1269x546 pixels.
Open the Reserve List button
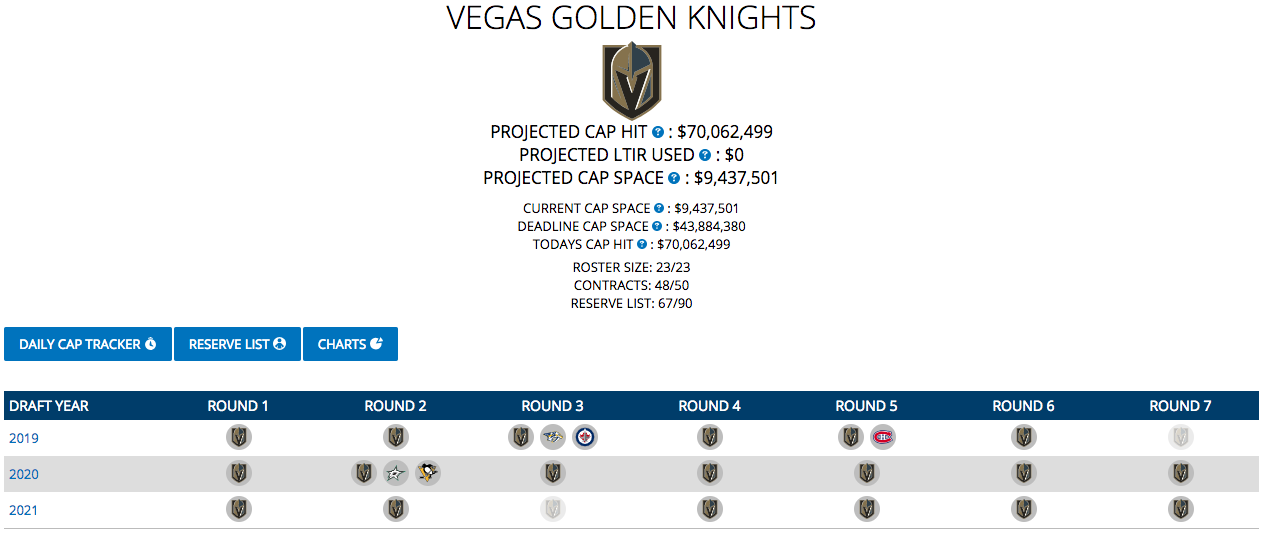pyautogui.click(x=237, y=344)
